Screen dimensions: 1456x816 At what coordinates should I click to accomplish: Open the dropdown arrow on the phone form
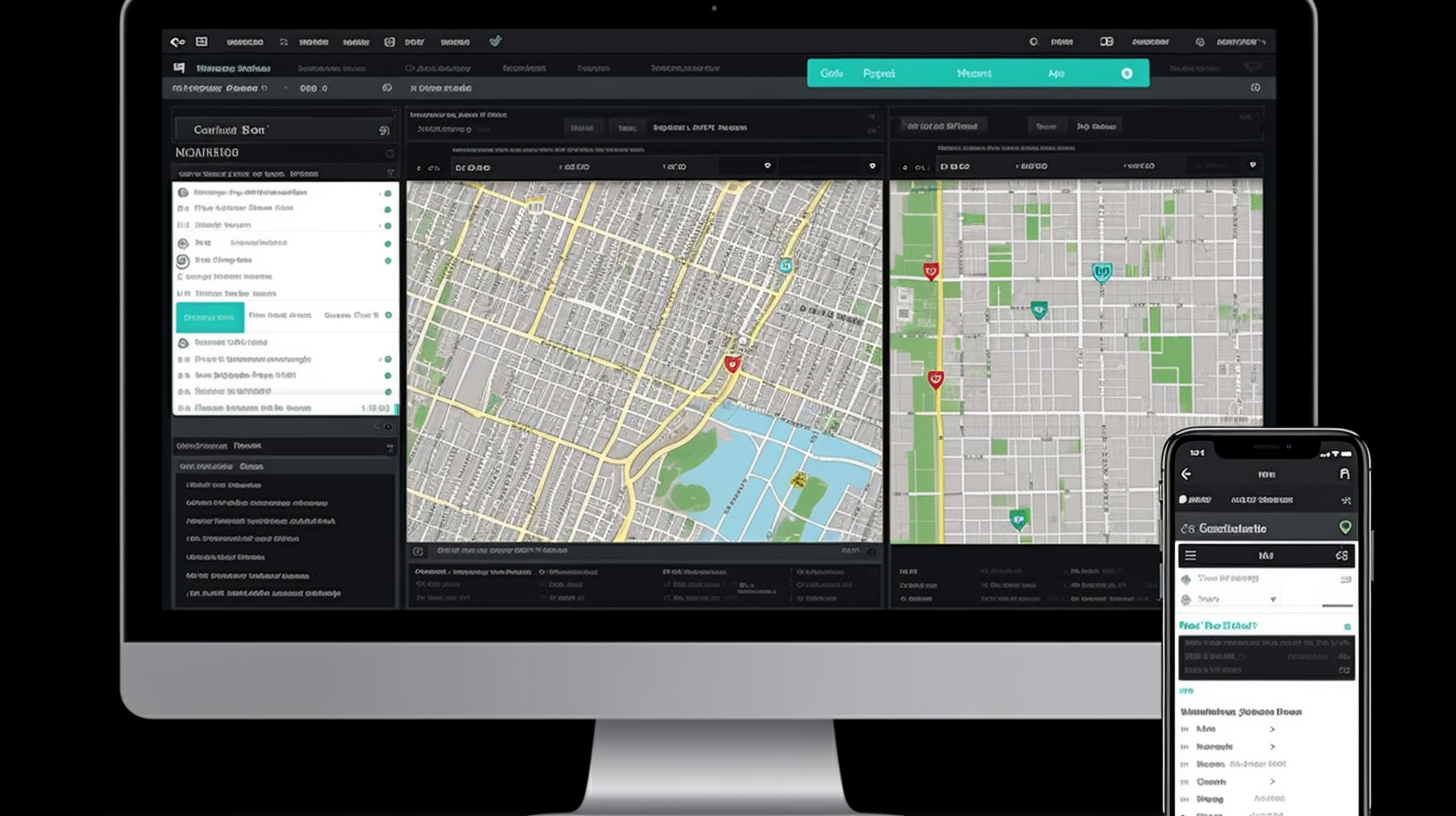[1273, 599]
